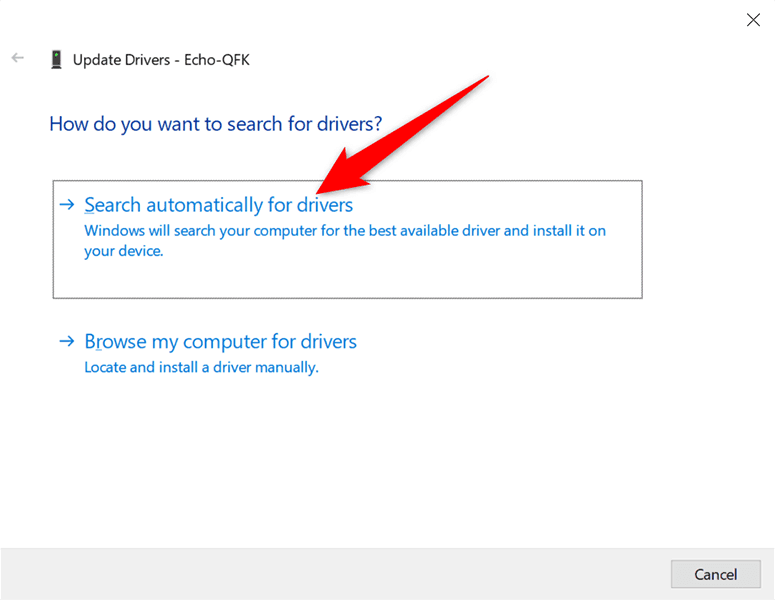Go back with the back arrow
Image resolution: width=775 pixels, height=600 pixels.
pos(18,58)
